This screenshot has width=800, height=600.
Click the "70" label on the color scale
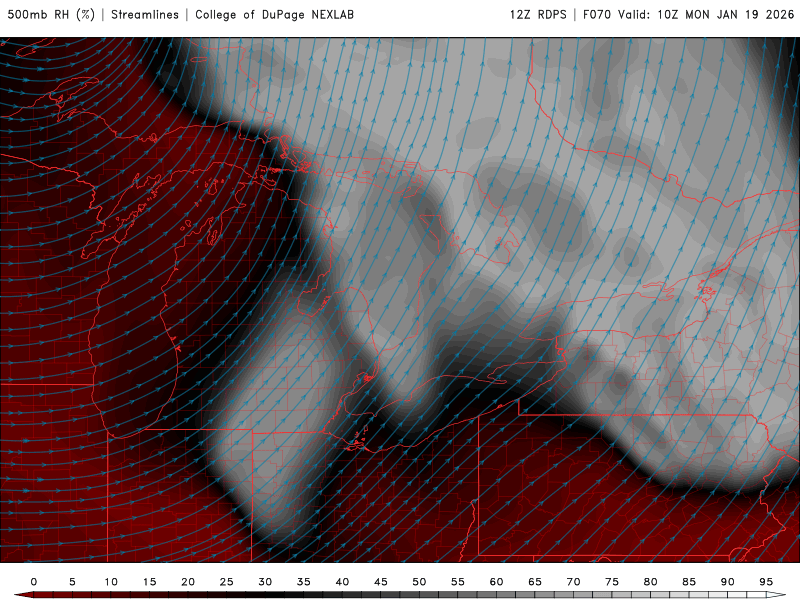573,582
